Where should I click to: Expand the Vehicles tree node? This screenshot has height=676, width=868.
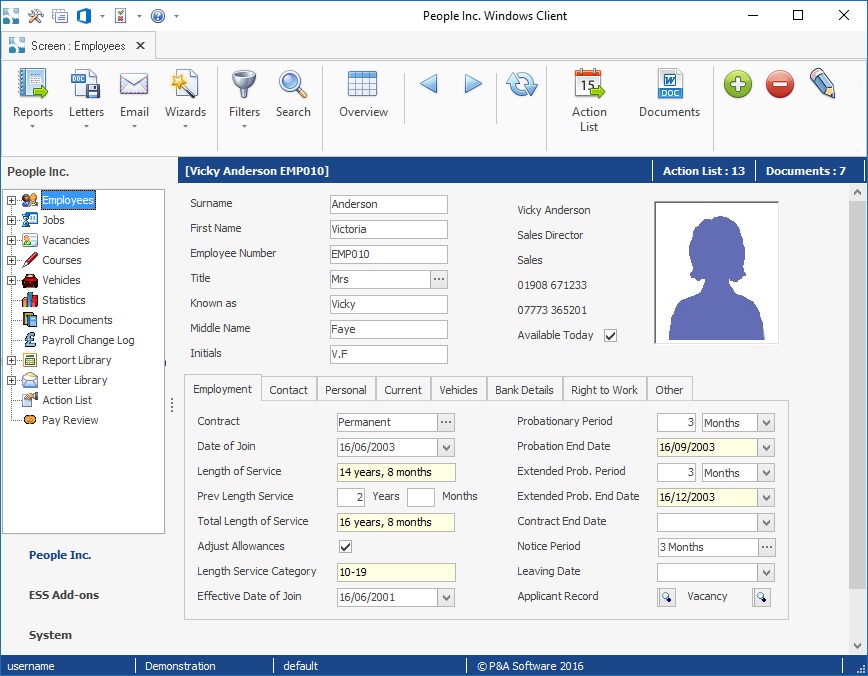(x=11, y=280)
